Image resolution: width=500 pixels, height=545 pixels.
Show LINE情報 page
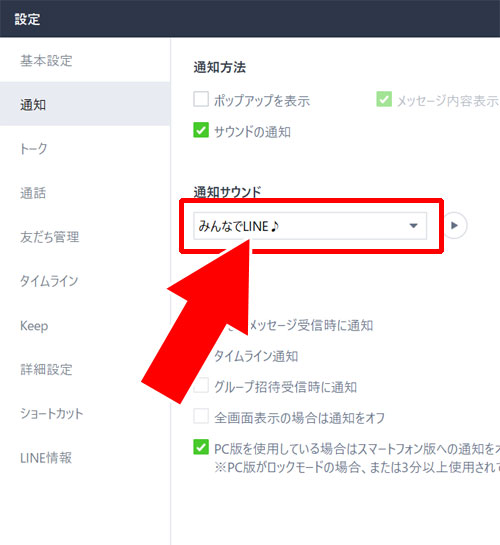(46, 458)
